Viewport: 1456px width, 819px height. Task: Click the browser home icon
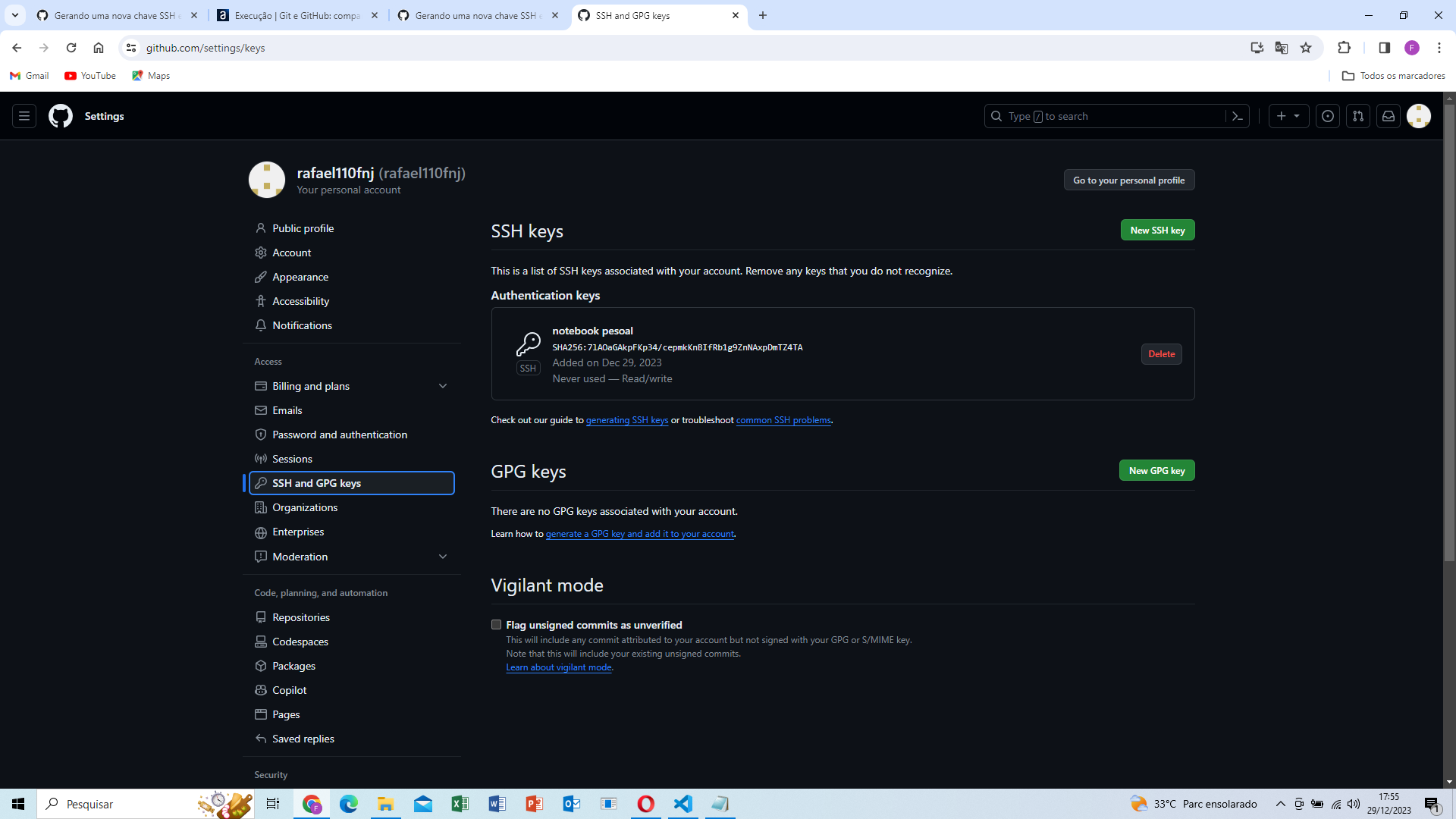(99, 48)
